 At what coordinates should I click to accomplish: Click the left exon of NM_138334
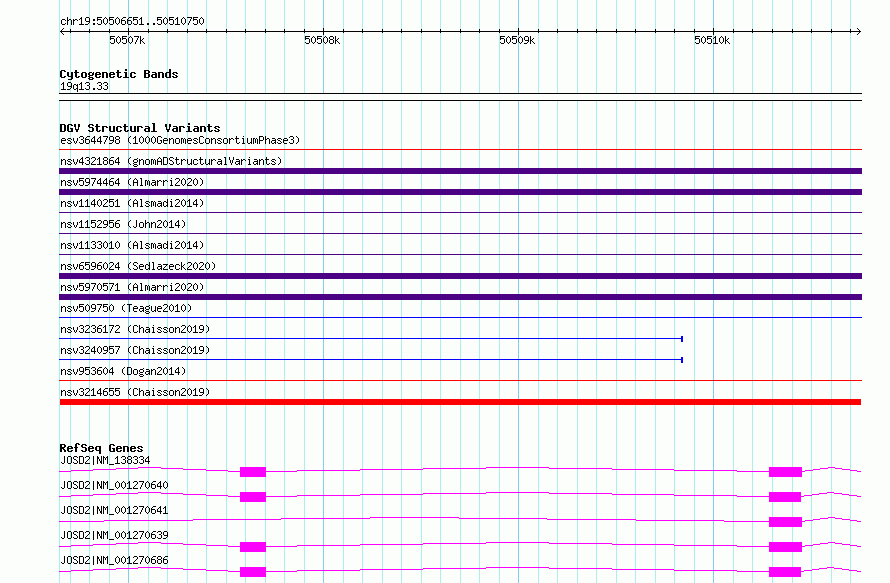253,472
